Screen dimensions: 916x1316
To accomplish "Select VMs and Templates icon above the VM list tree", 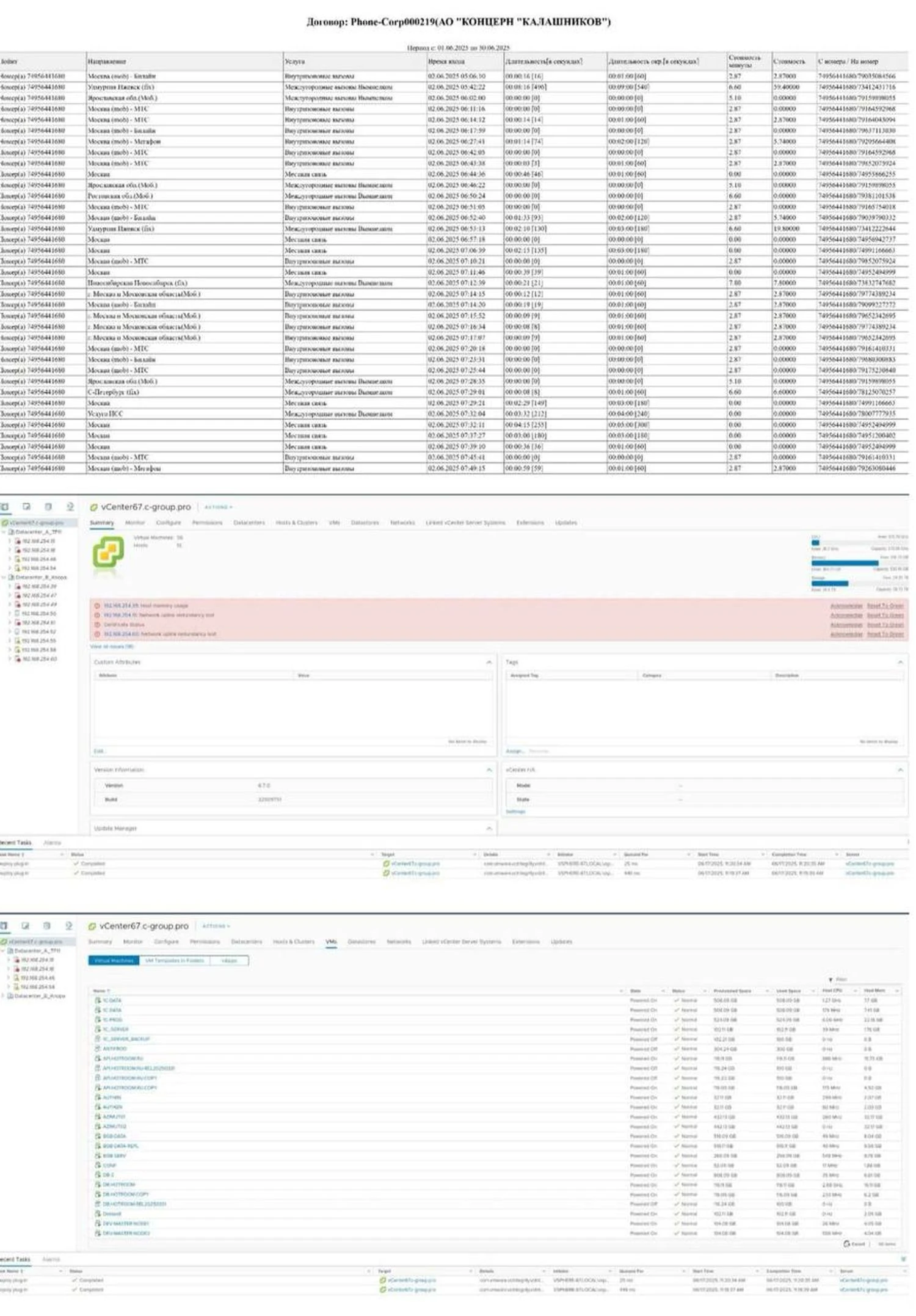I will point(26,926).
